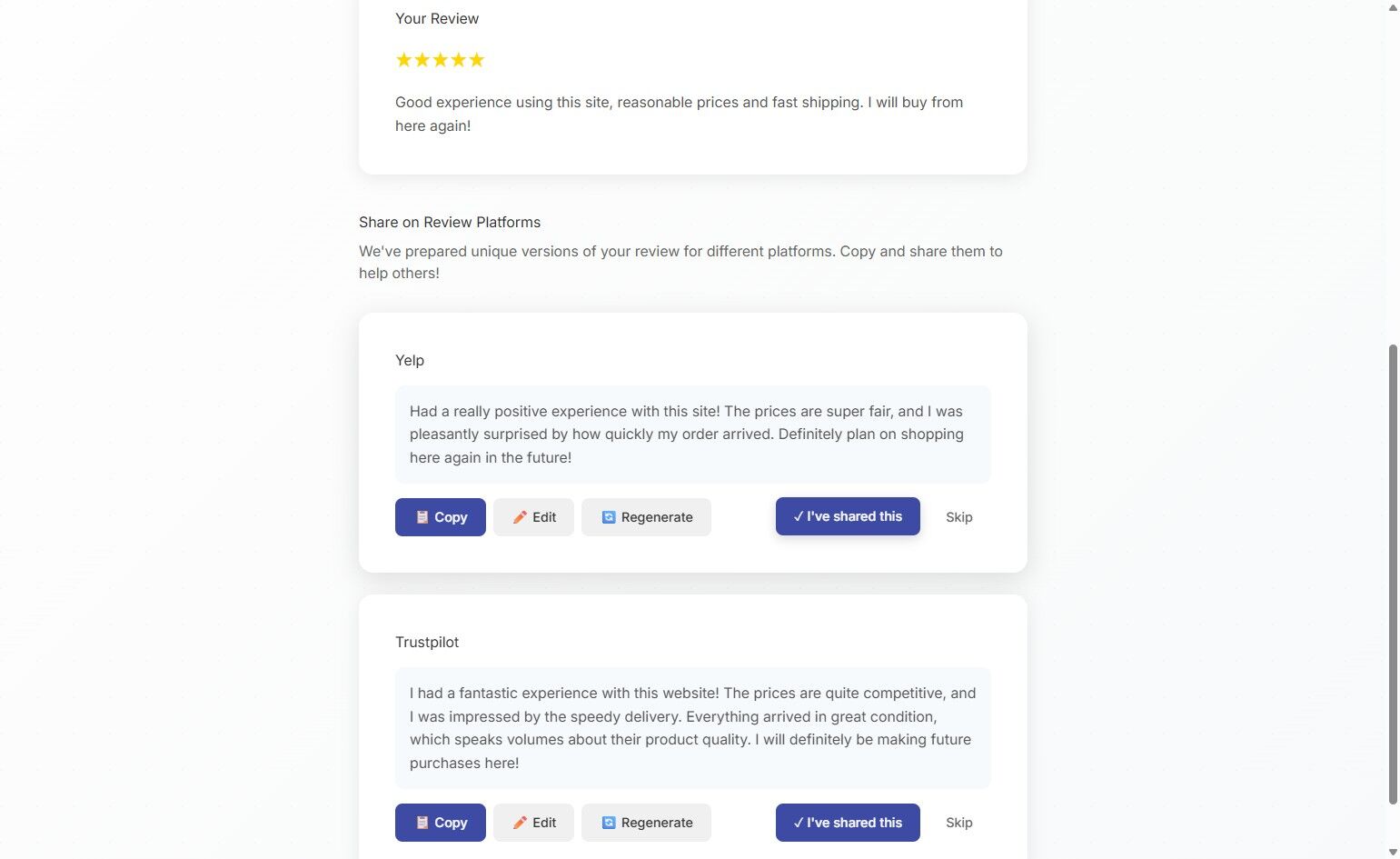Image resolution: width=1400 pixels, height=859 pixels.
Task: Mark the Trustpilot review as shared
Action: tap(847, 823)
